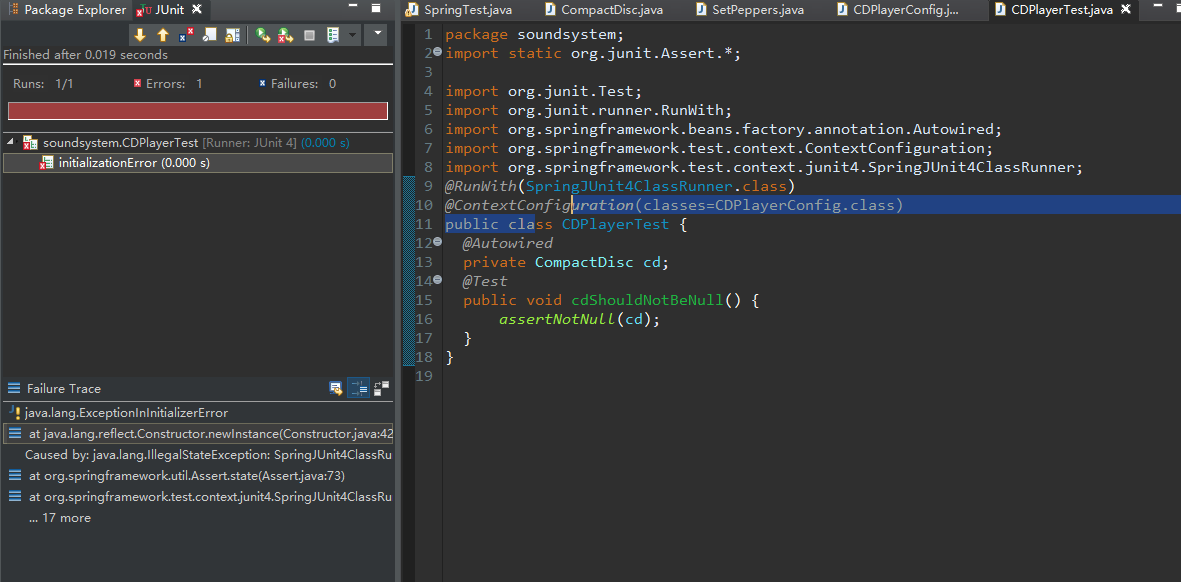Minimize the JUnit view panel
Image resolution: width=1181 pixels, height=582 pixels.
click(353, 8)
